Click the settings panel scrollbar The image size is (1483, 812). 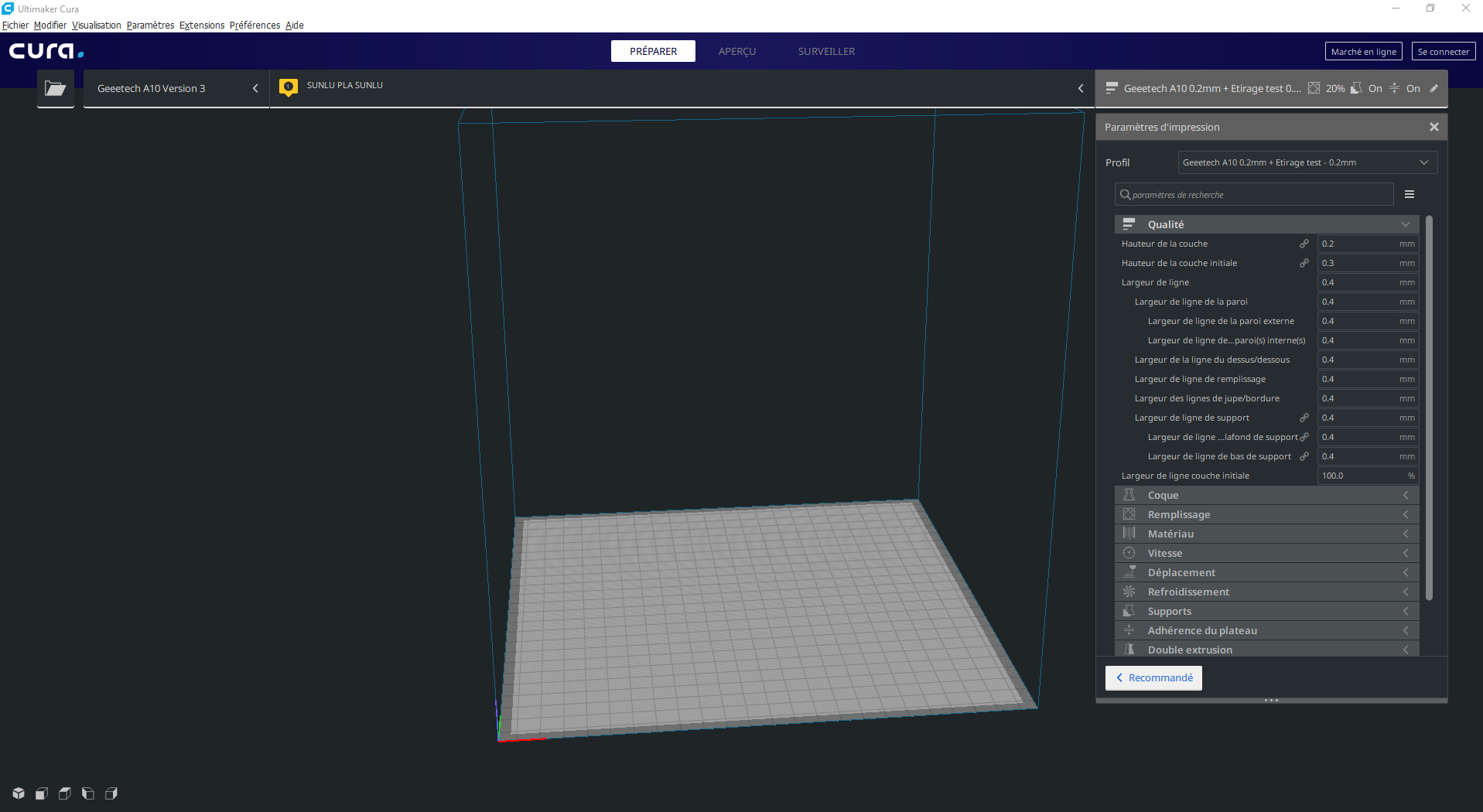1429,408
